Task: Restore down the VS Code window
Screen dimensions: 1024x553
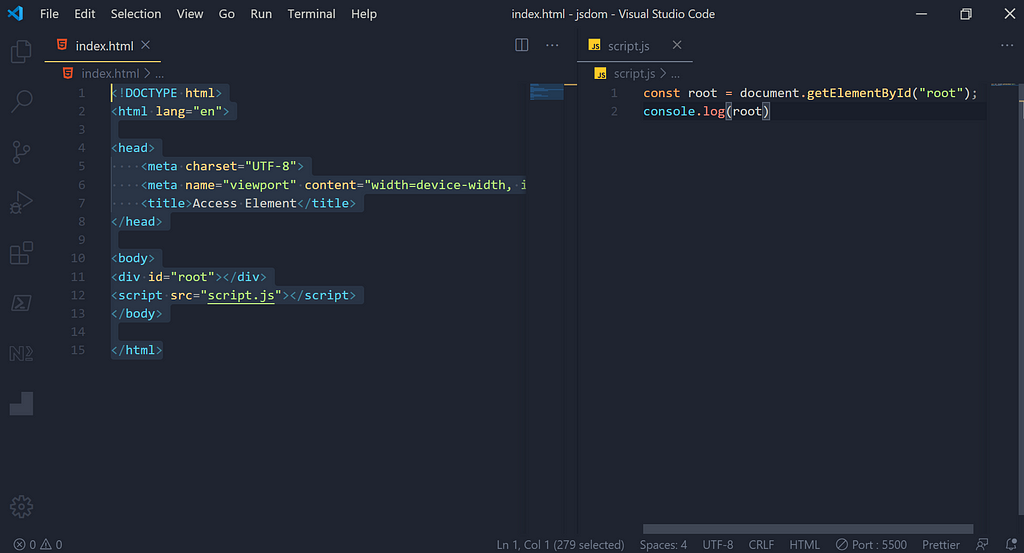Action: [x=966, y=14]
